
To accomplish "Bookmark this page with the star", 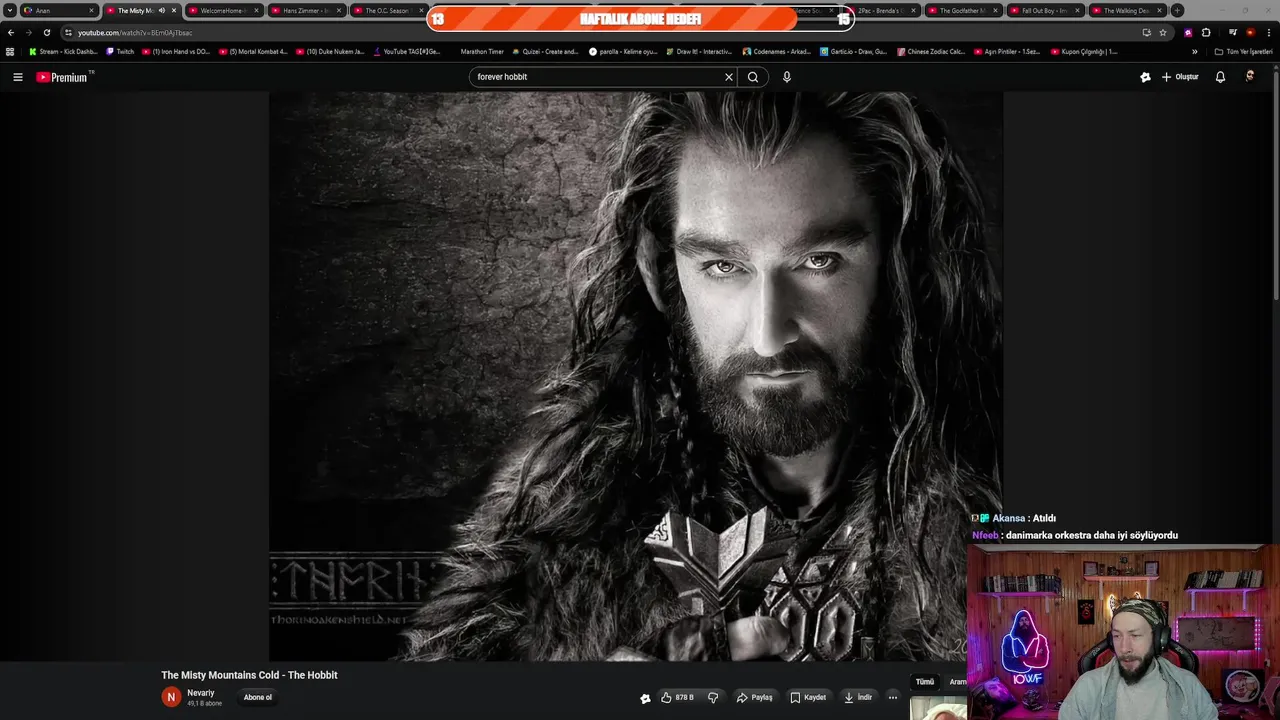I will point(1163,32).
